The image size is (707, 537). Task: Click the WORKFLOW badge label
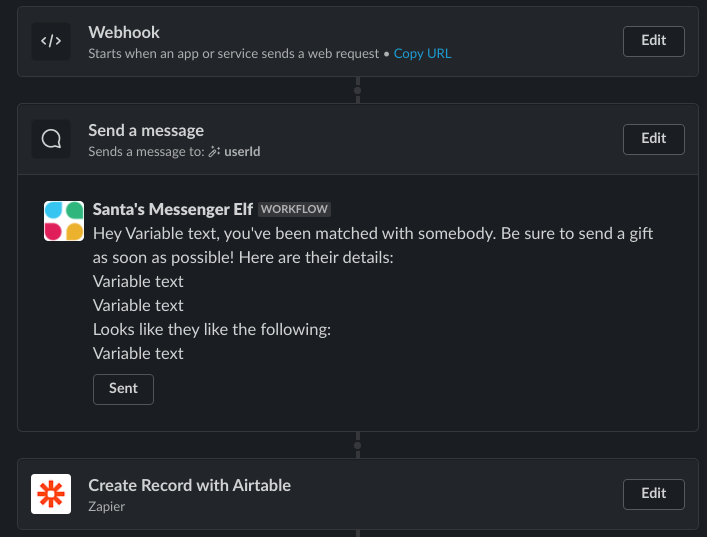[294, 209]
